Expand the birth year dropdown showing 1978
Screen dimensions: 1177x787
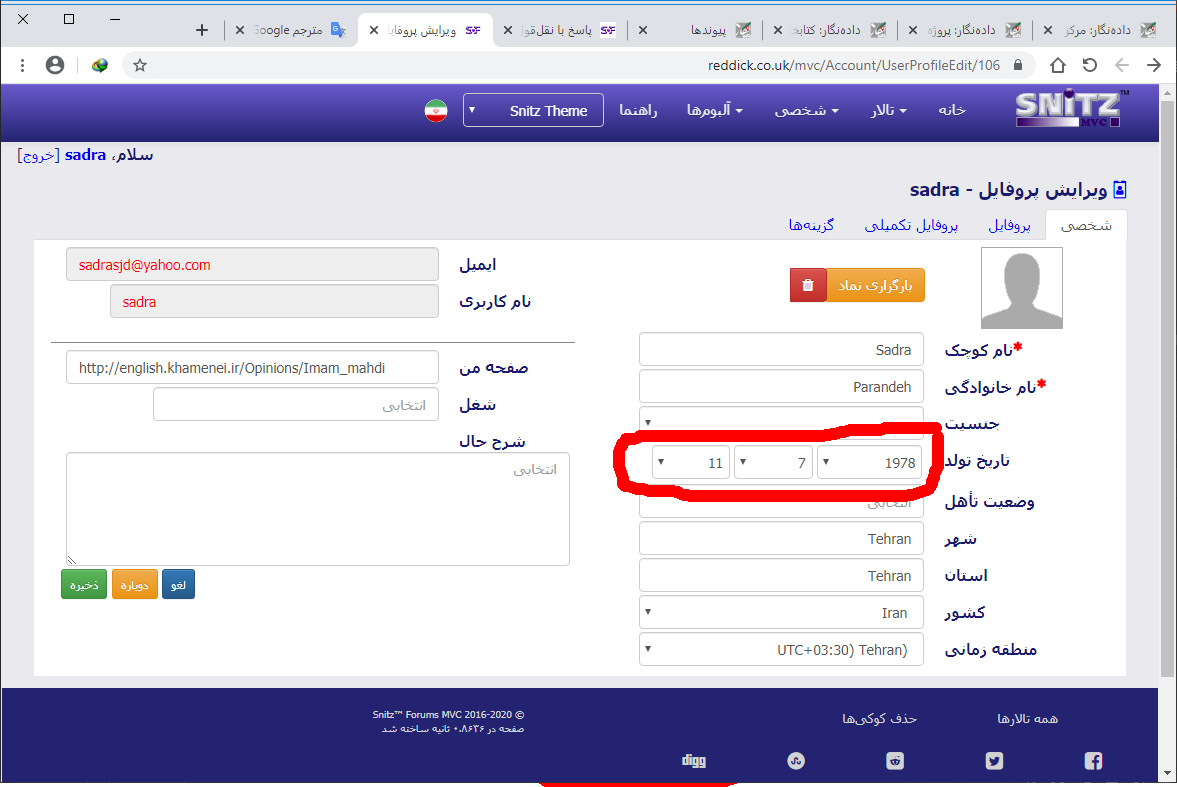870,463
